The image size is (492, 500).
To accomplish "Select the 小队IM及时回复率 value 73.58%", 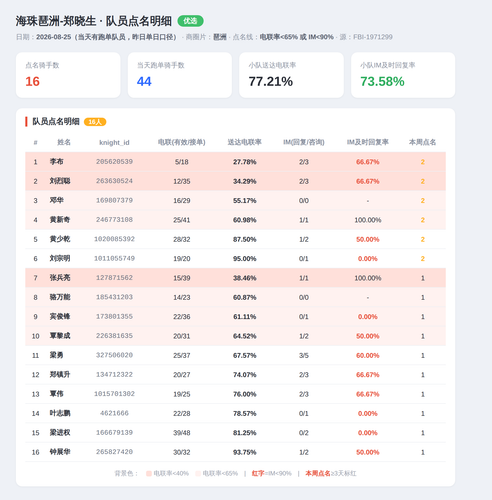I will point(382,82).
